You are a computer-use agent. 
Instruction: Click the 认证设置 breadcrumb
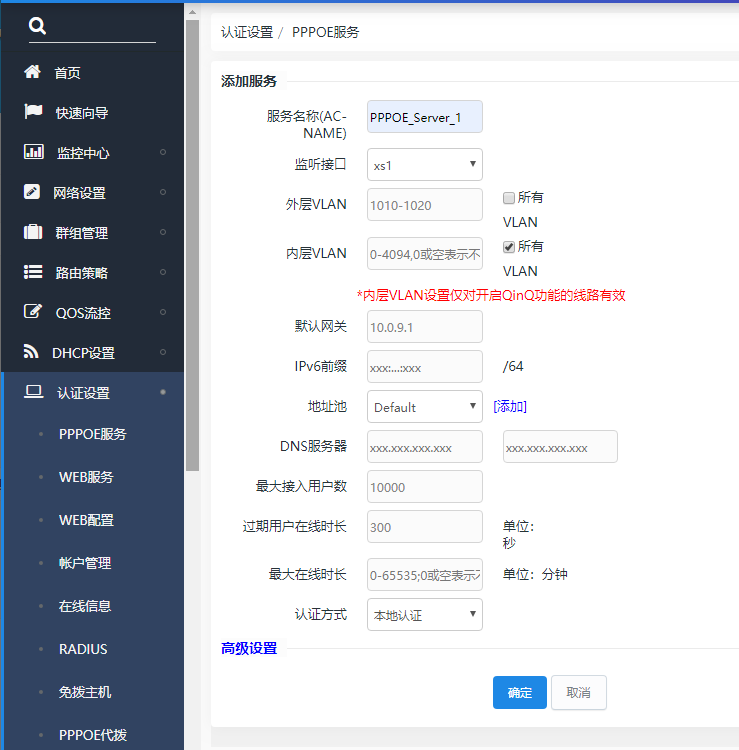[x=247, y=32]
